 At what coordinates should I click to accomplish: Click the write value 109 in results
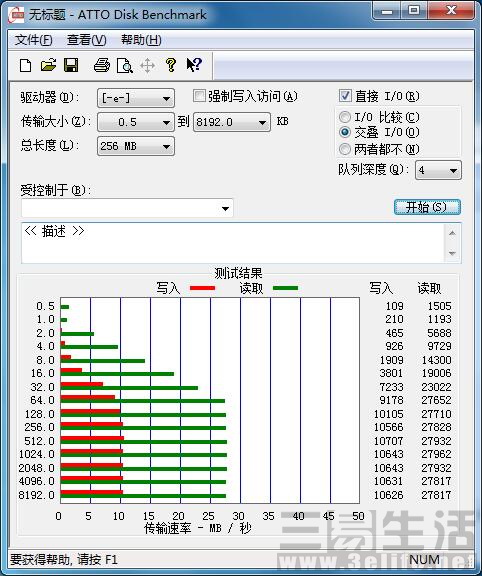tap(394, 306)
